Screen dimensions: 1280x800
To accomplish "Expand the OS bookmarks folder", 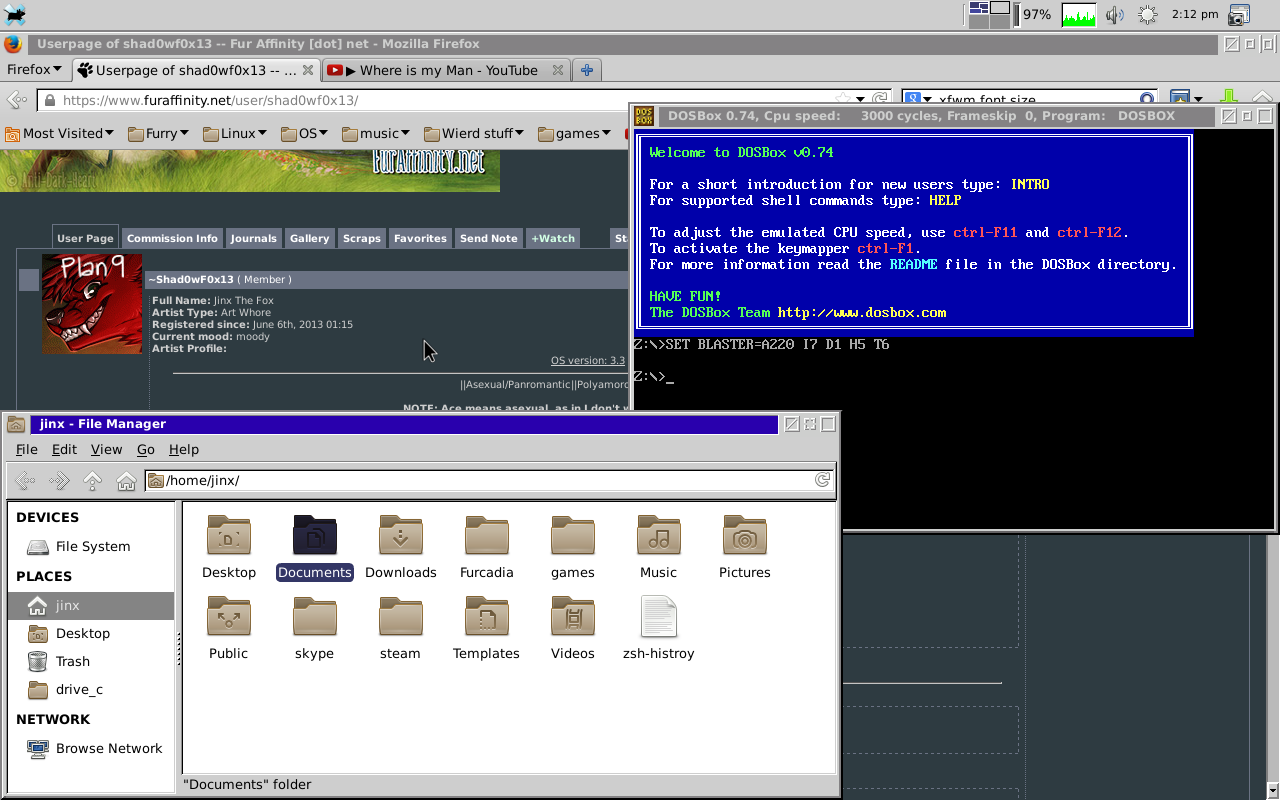I will tap(305, 133).
